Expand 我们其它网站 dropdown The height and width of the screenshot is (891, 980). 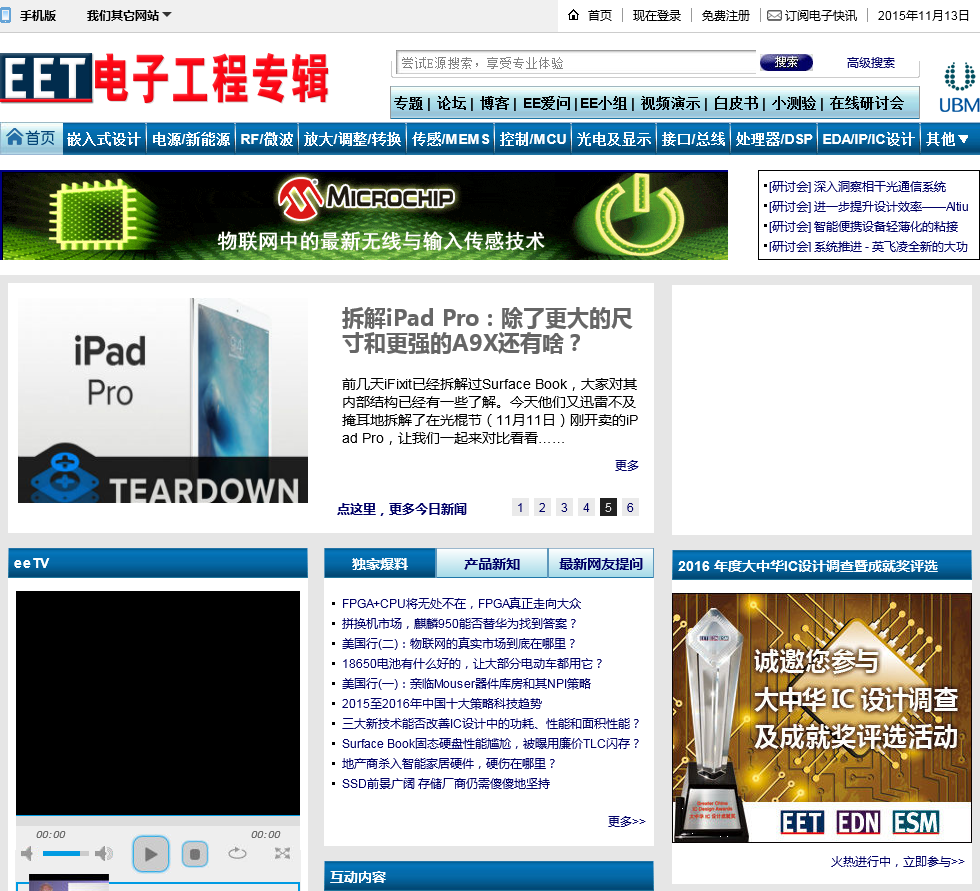tap(129, 16)
